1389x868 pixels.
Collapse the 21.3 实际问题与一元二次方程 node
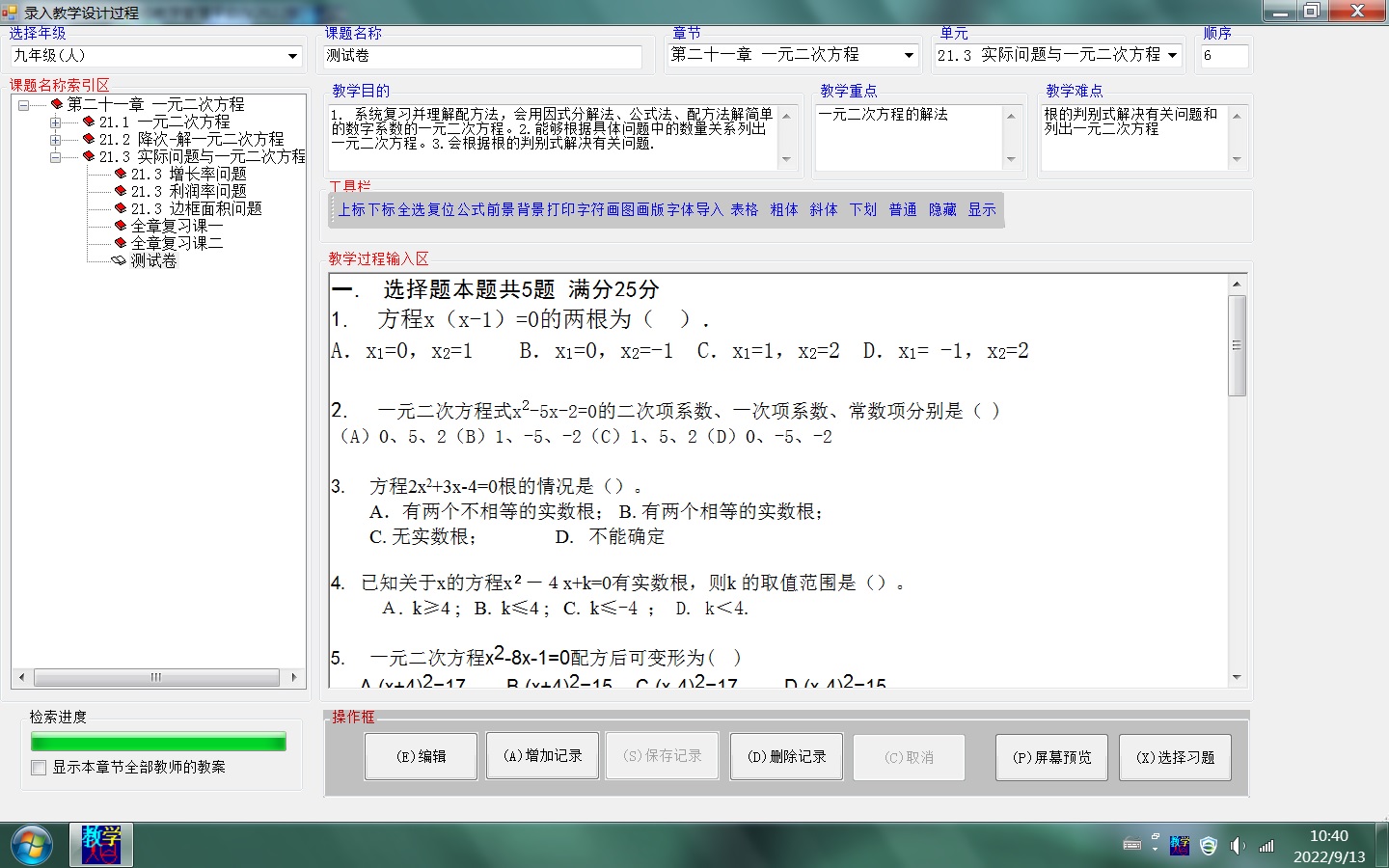click(x=56, y=157)
